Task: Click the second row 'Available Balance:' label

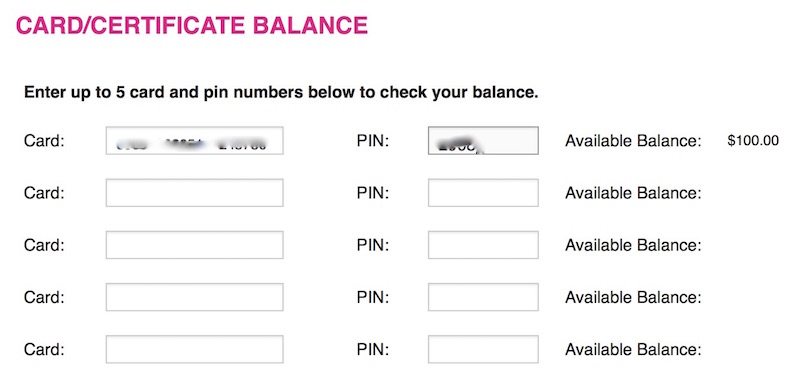Action: coord(633,193)
